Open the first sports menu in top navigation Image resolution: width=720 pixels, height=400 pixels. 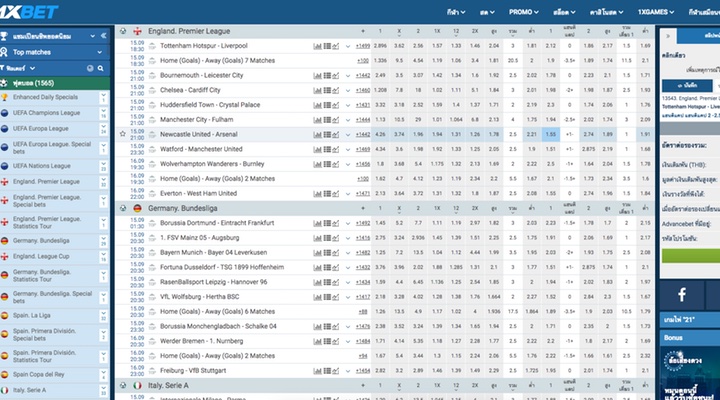click(456, 12)
